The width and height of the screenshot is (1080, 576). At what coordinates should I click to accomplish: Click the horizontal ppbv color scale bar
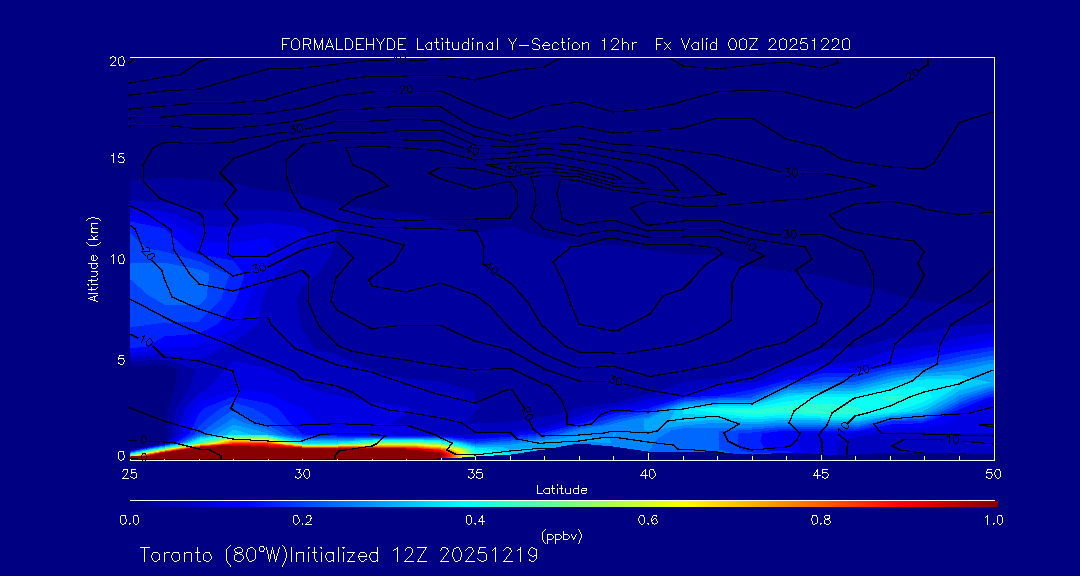563,504
